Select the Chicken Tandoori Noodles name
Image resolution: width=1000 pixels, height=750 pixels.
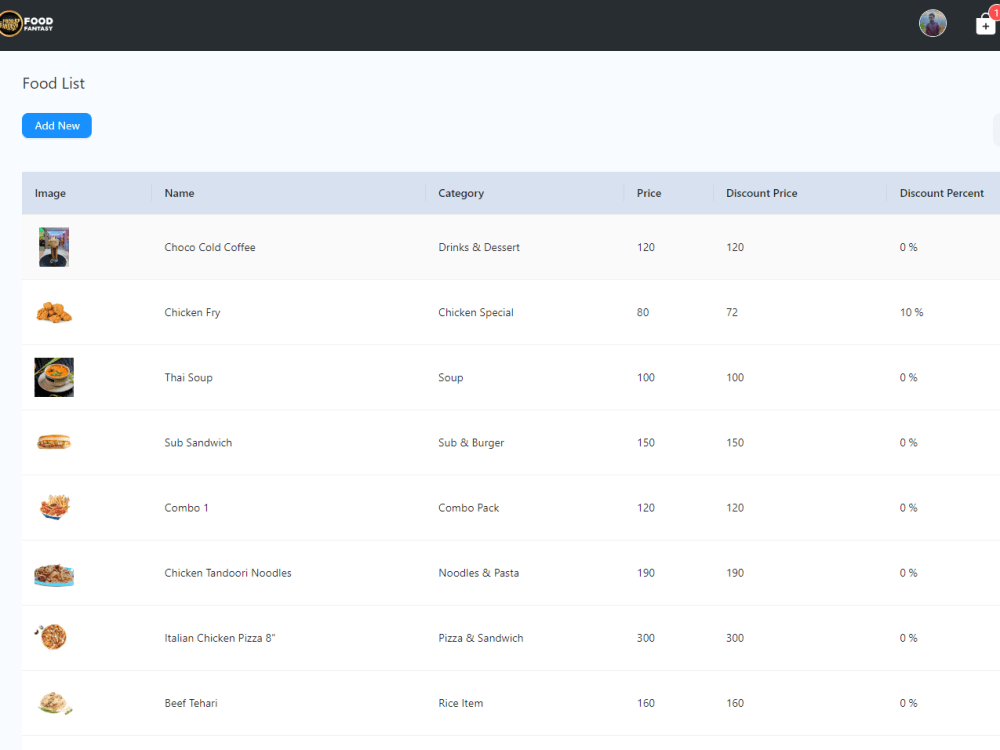(x=228, y=573)
